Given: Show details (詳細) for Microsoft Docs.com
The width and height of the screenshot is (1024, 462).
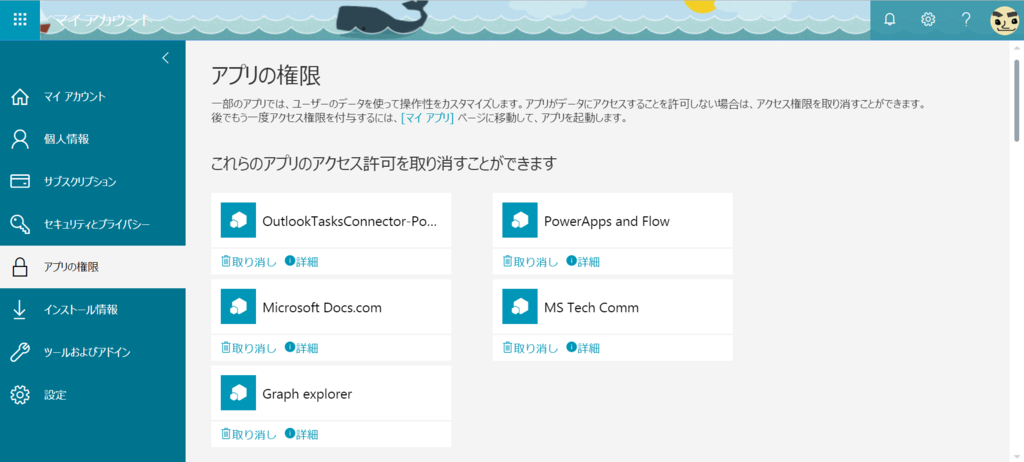Looking at the screenshot, I should coord(302,348).
